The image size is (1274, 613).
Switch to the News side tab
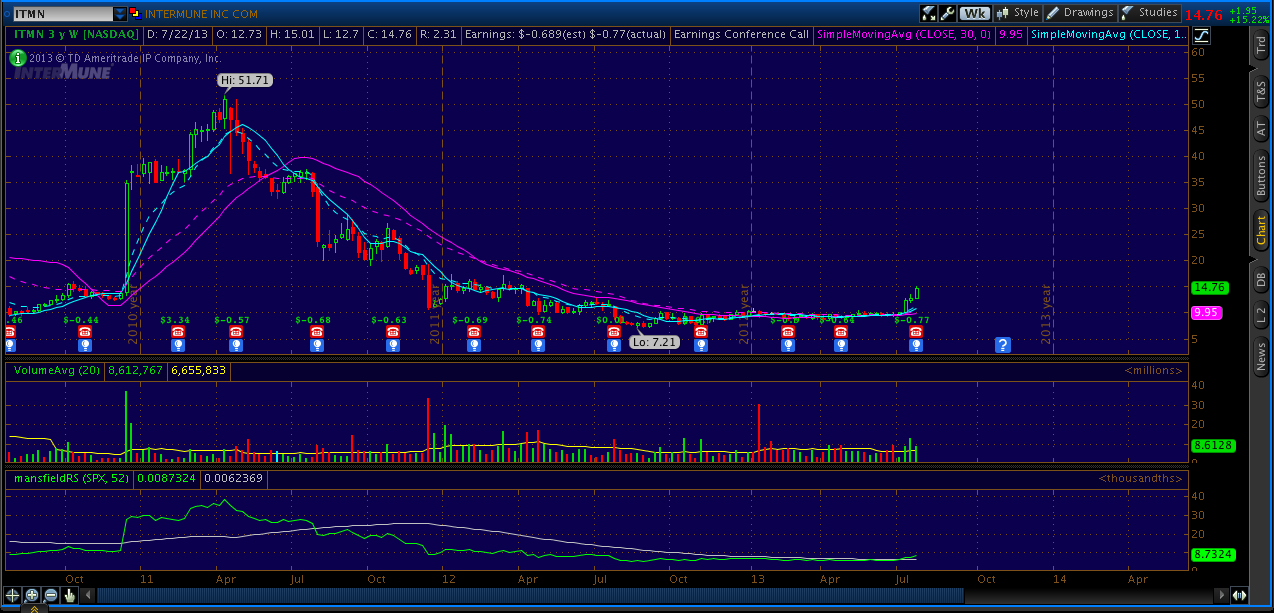point(1261,355)
